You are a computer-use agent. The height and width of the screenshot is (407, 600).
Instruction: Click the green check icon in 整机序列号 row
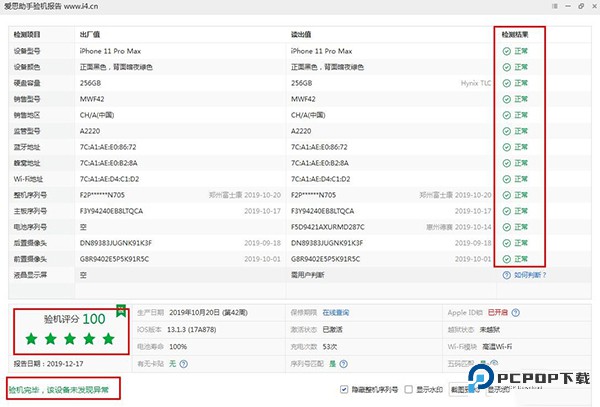click(507, 195)
